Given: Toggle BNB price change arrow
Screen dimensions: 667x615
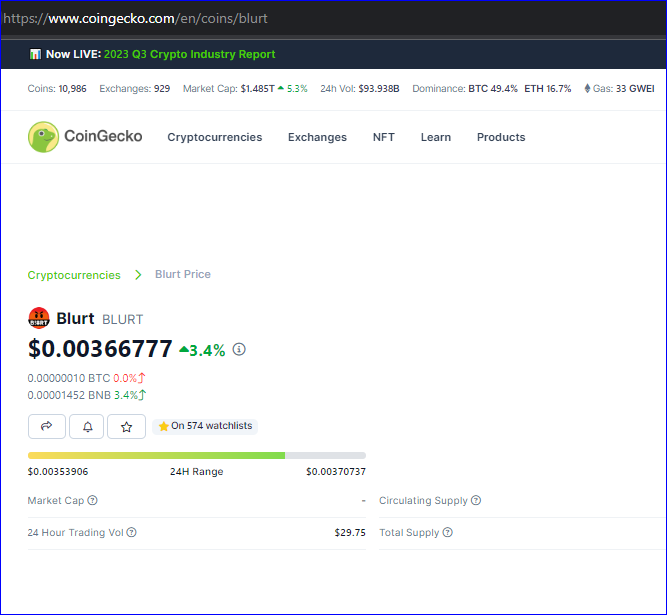Looking at the screenshot, I should [x=143, y=395].
